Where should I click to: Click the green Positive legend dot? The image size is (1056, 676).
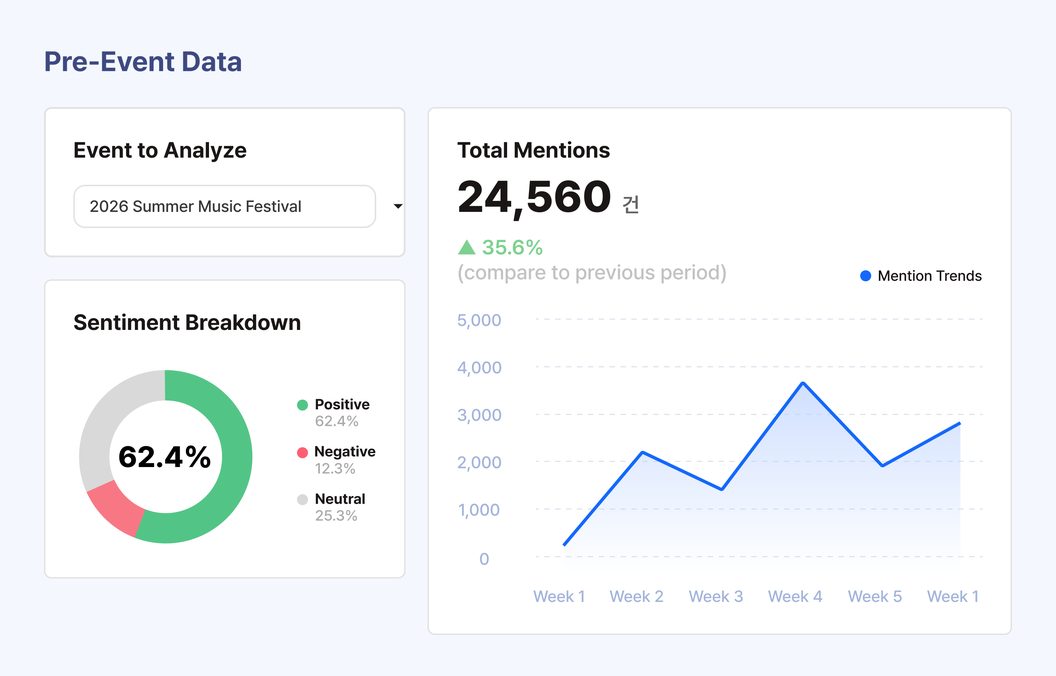(302, 405)
